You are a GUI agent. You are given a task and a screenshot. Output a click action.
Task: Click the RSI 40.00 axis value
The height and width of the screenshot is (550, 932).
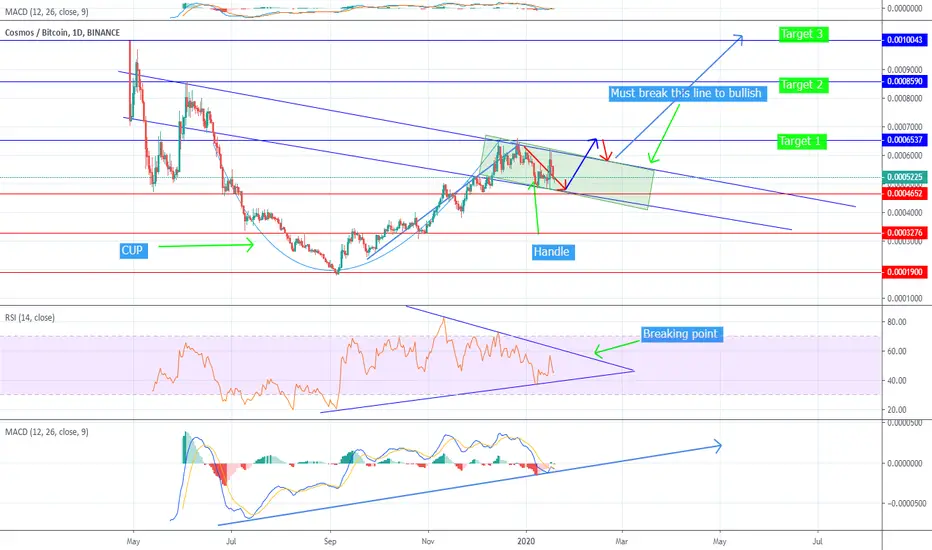tap(897, 381)
